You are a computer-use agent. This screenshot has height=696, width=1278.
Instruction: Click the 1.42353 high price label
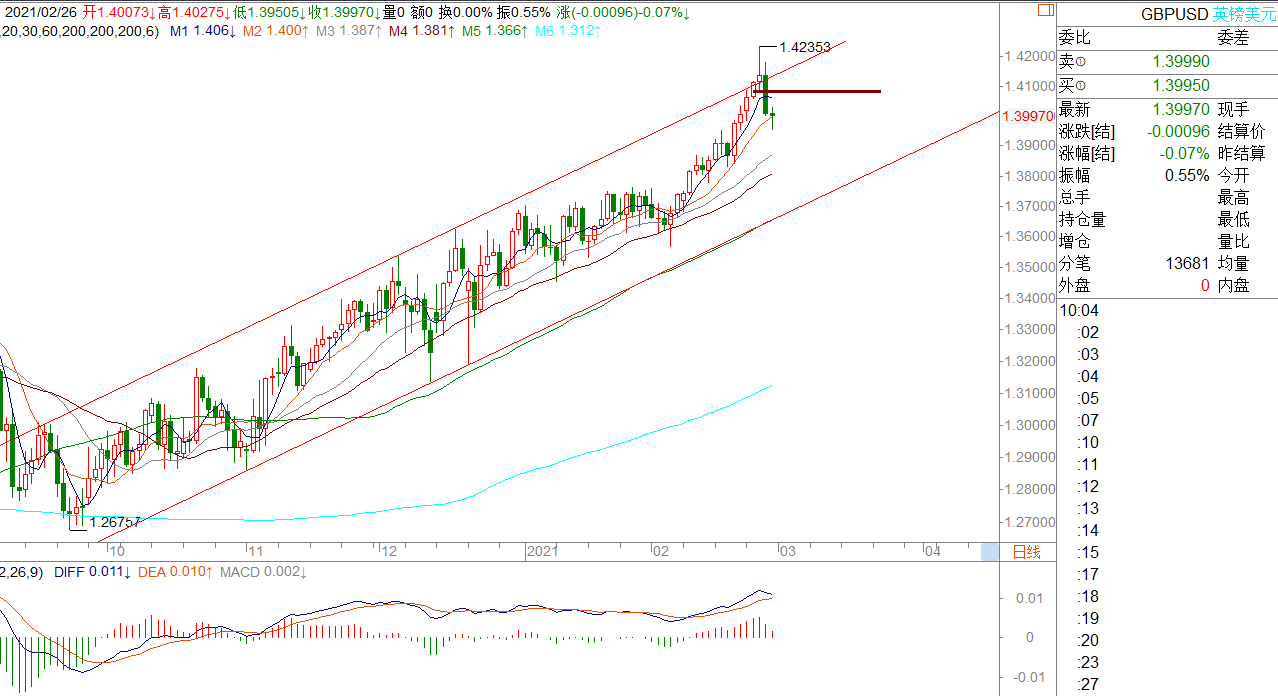807,47
